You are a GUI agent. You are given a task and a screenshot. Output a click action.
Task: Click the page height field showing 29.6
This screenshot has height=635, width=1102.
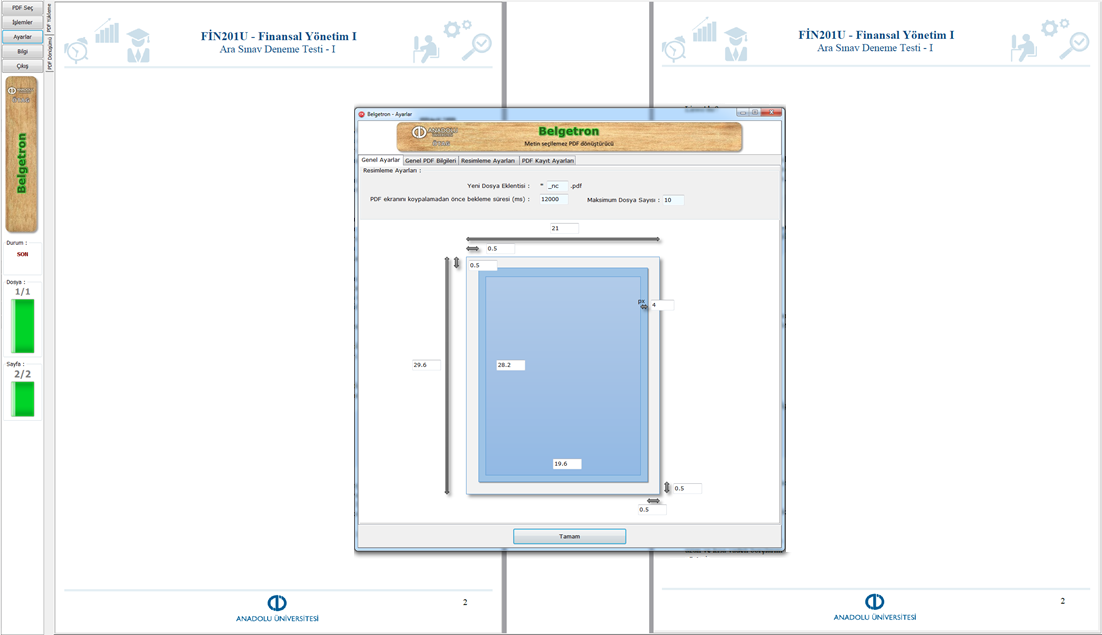[425, 365]
